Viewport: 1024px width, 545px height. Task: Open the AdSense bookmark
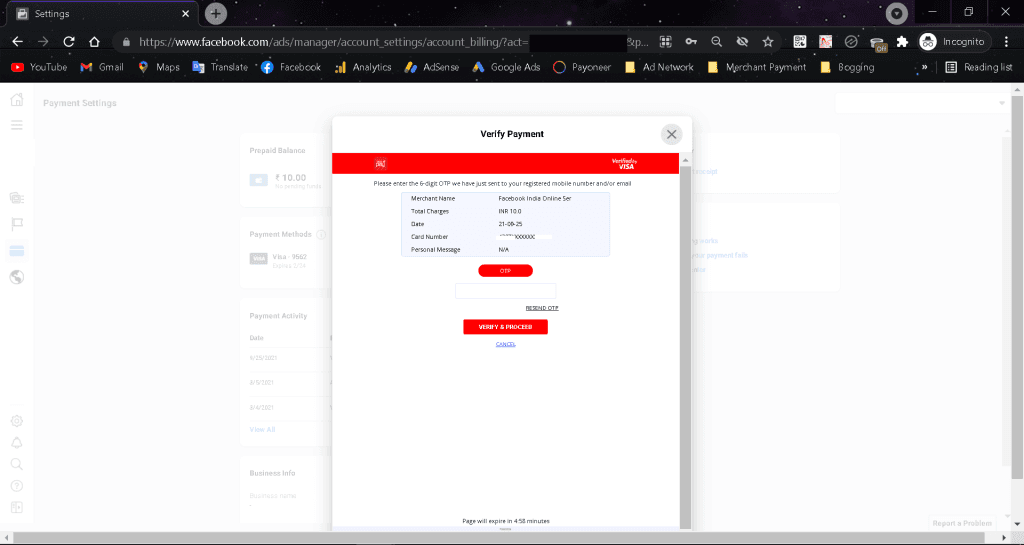click(432, 67)
